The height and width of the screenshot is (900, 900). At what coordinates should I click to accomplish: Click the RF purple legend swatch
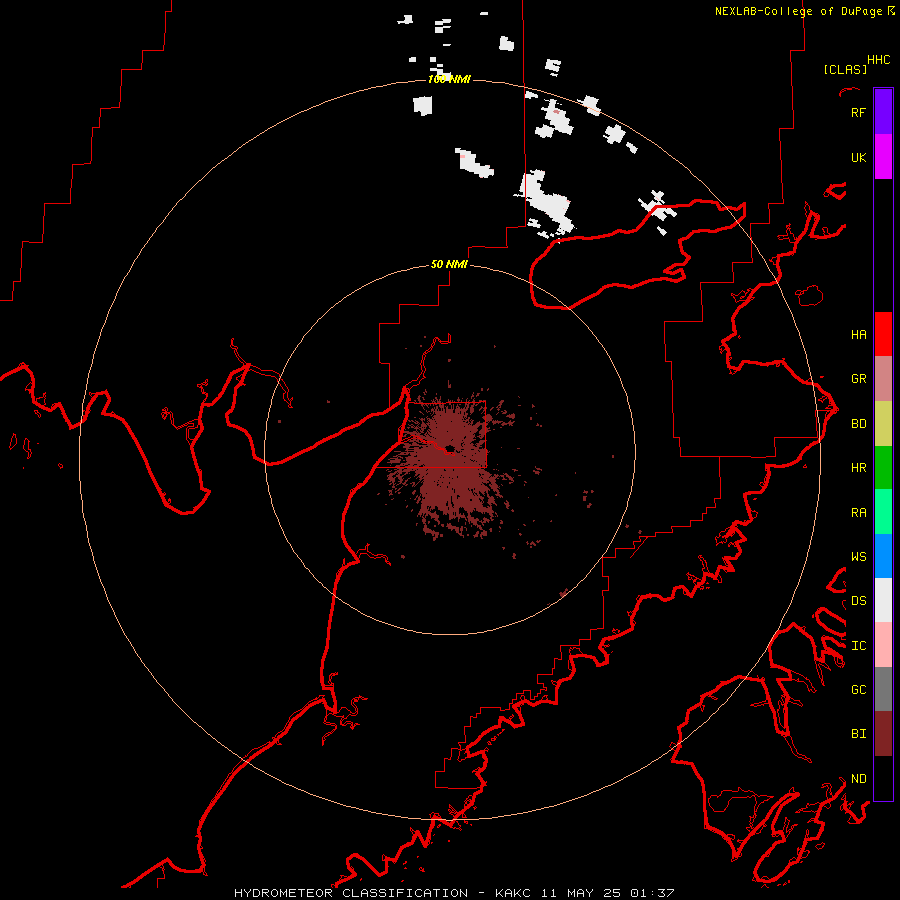point(883,112)
